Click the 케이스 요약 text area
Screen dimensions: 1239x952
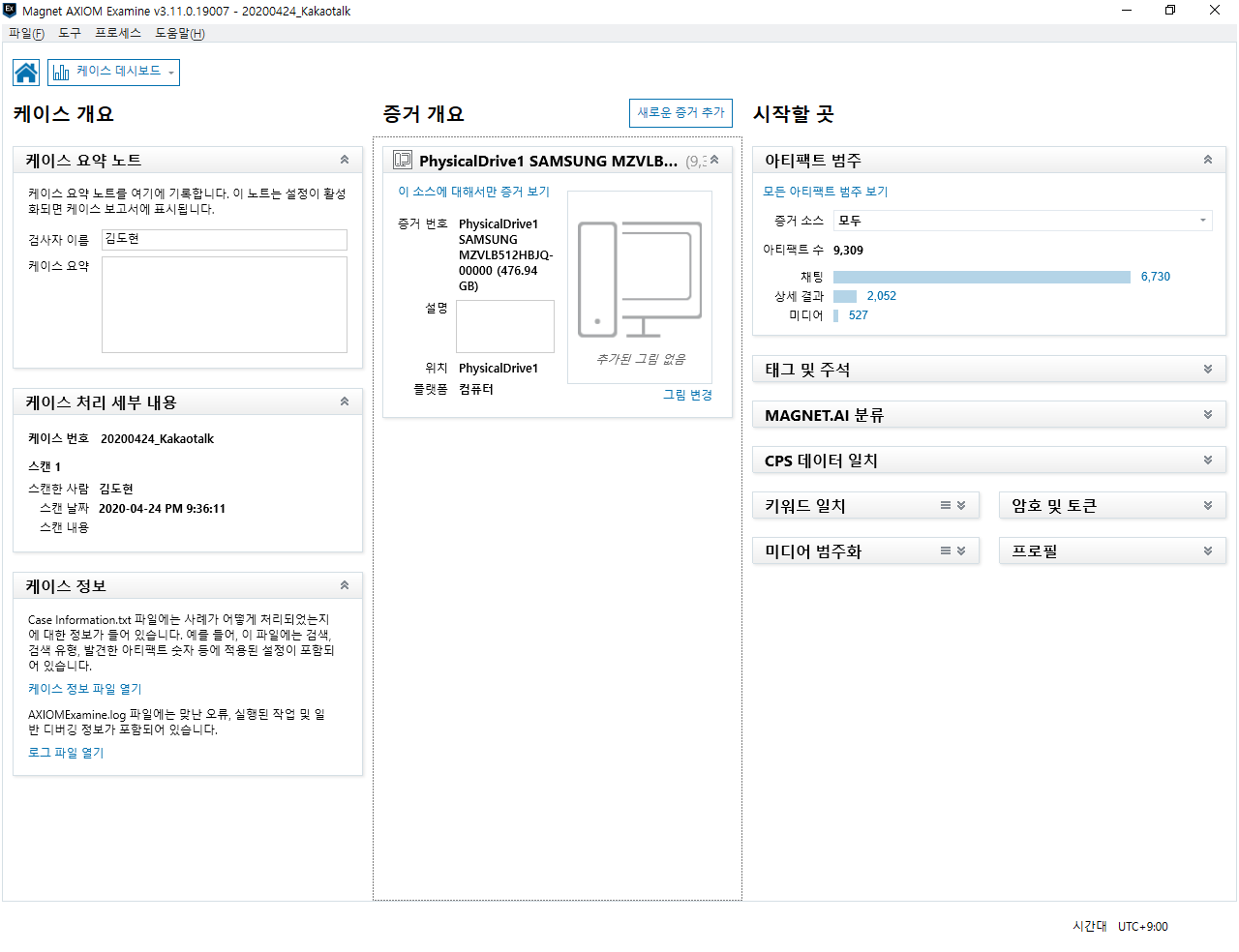click(225, 305)
